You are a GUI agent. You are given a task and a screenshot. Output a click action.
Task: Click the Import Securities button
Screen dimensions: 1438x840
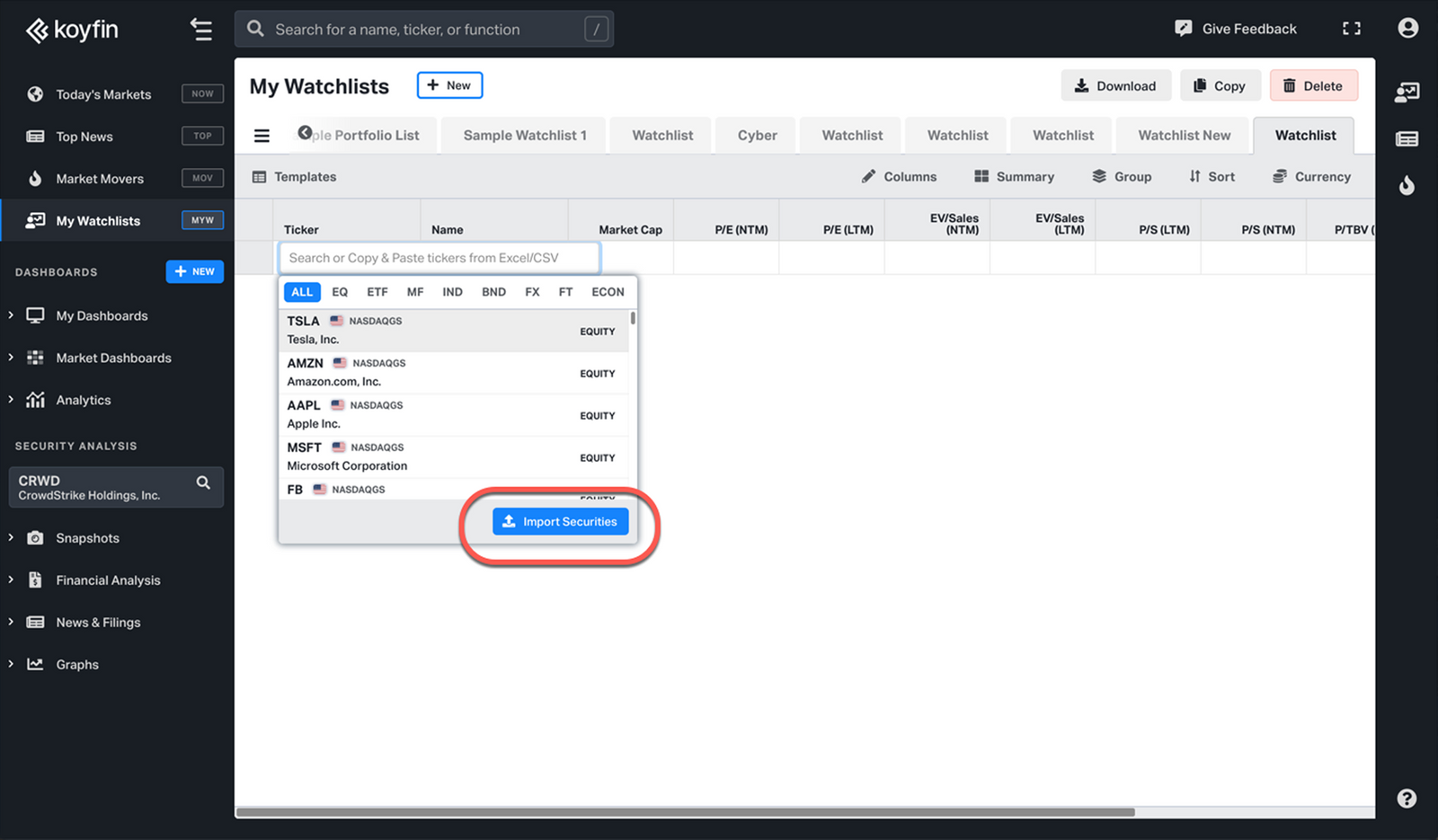560,521
